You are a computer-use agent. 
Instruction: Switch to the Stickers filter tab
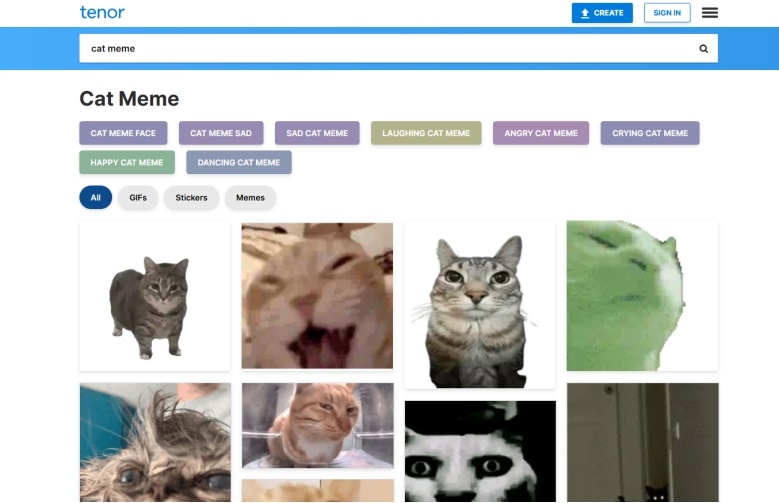(191, 198)
